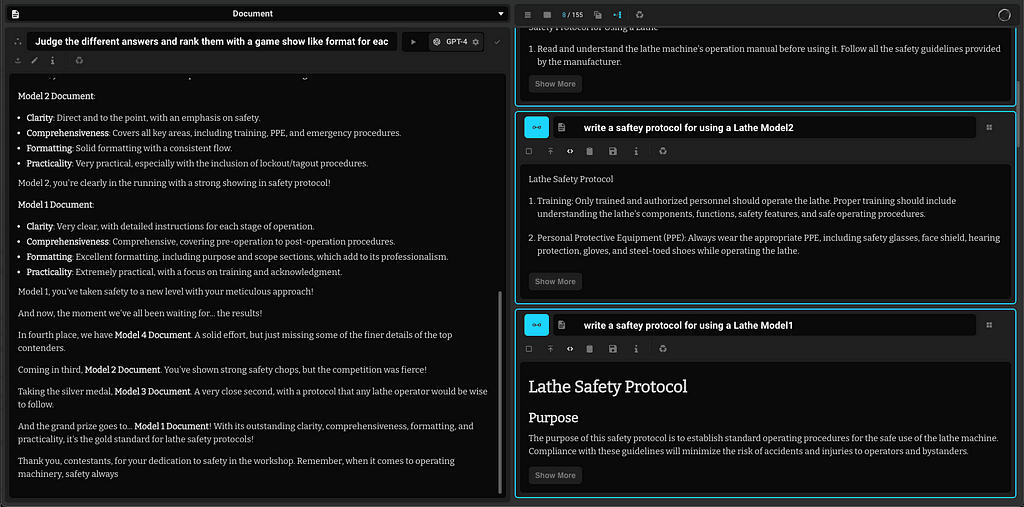
Task: Toggle the code view icon on Model2 card
Action: pyautogui.click(x=570, y=151)
